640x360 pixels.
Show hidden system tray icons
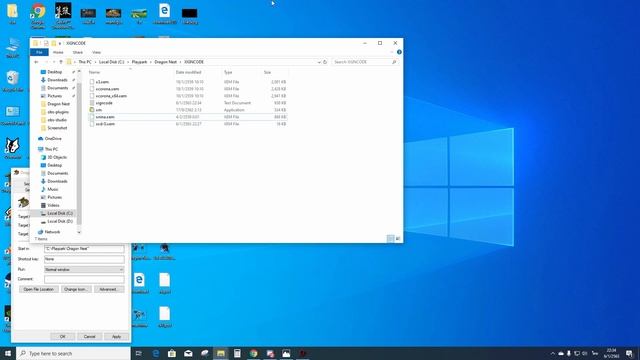click(553, 353)
